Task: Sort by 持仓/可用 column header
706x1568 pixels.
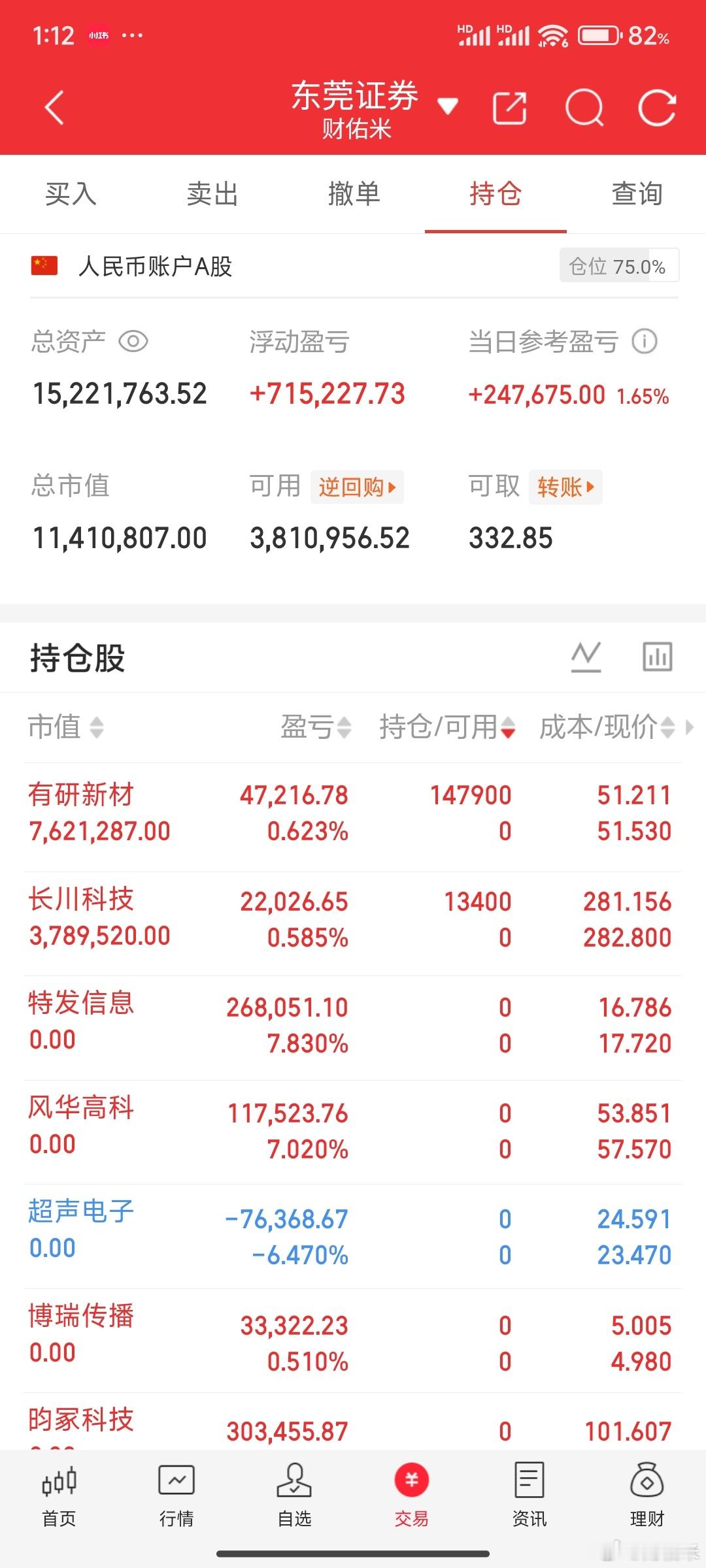Action: (x=447, y=727)
